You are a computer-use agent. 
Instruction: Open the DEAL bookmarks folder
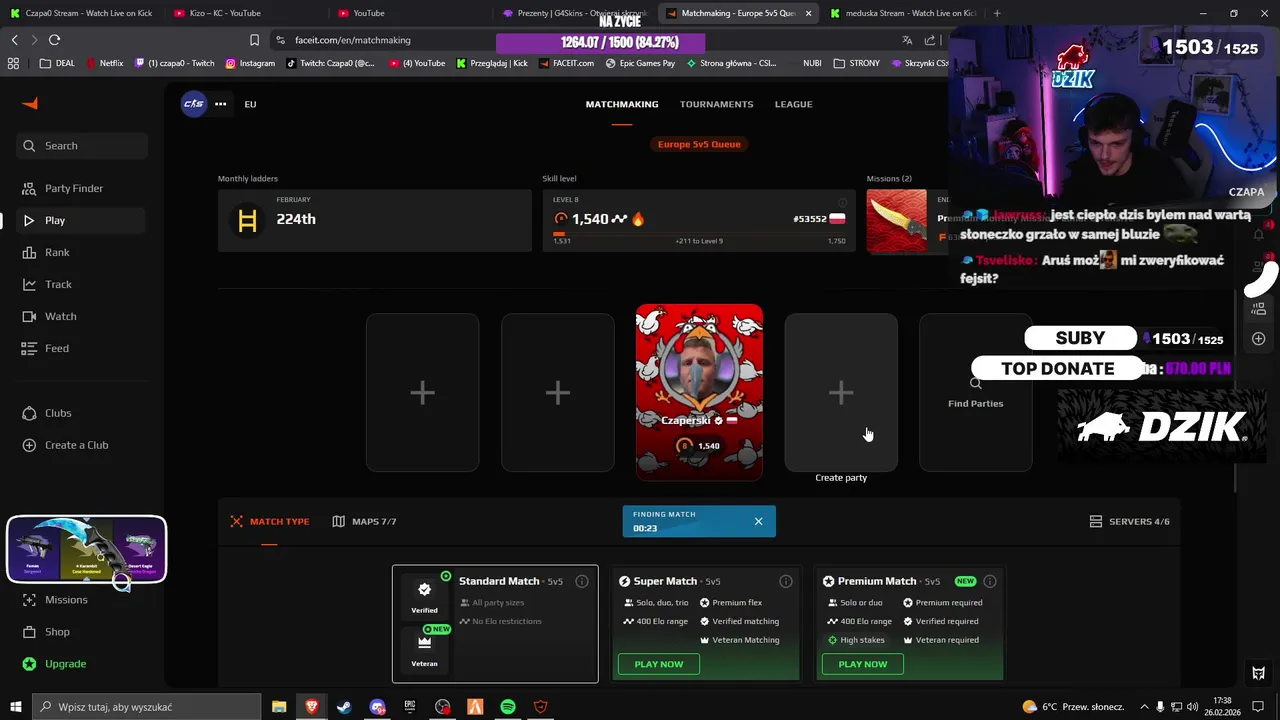(57, 63)
